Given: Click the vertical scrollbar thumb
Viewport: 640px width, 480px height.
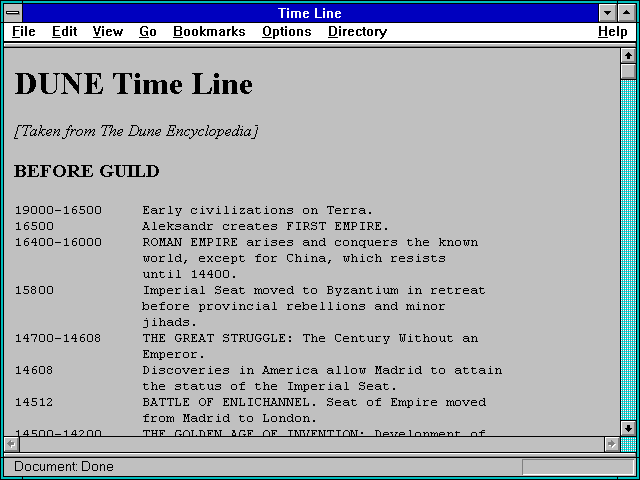Looking at the screenshot, I should coord(628,71).
